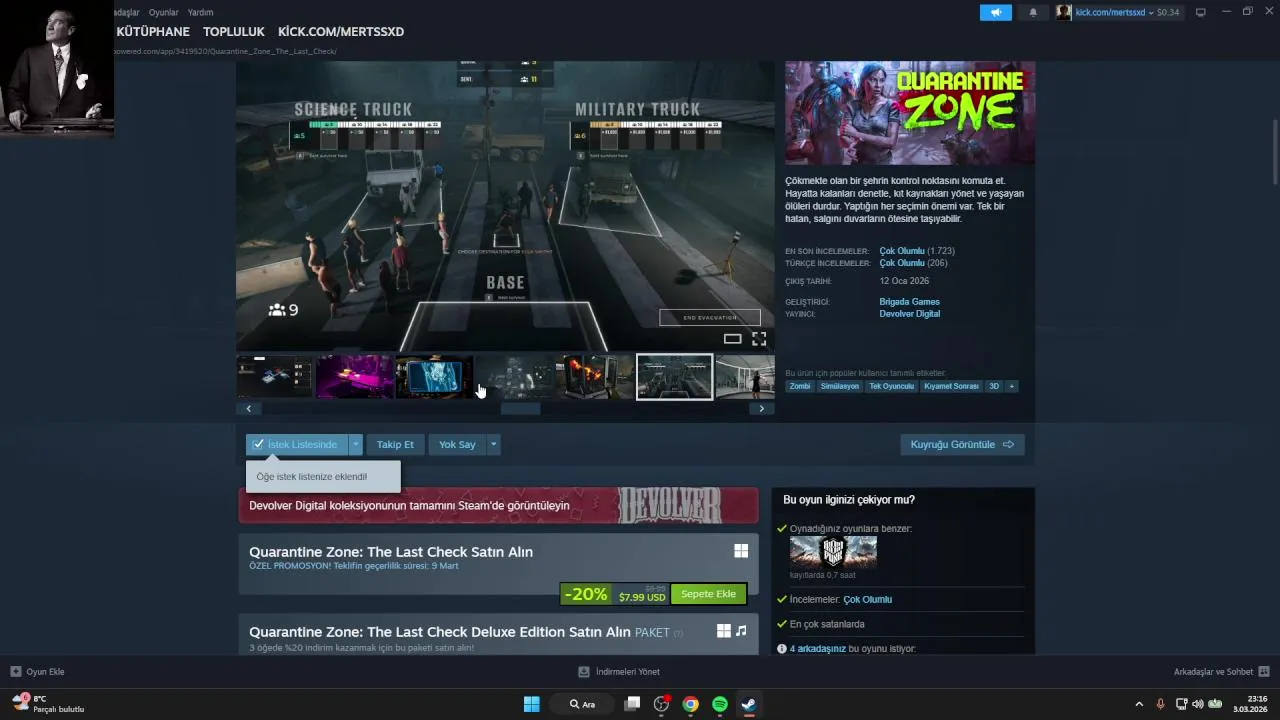
Task: Click the user avatar in the title bar
Action: tap(1064, 12)
